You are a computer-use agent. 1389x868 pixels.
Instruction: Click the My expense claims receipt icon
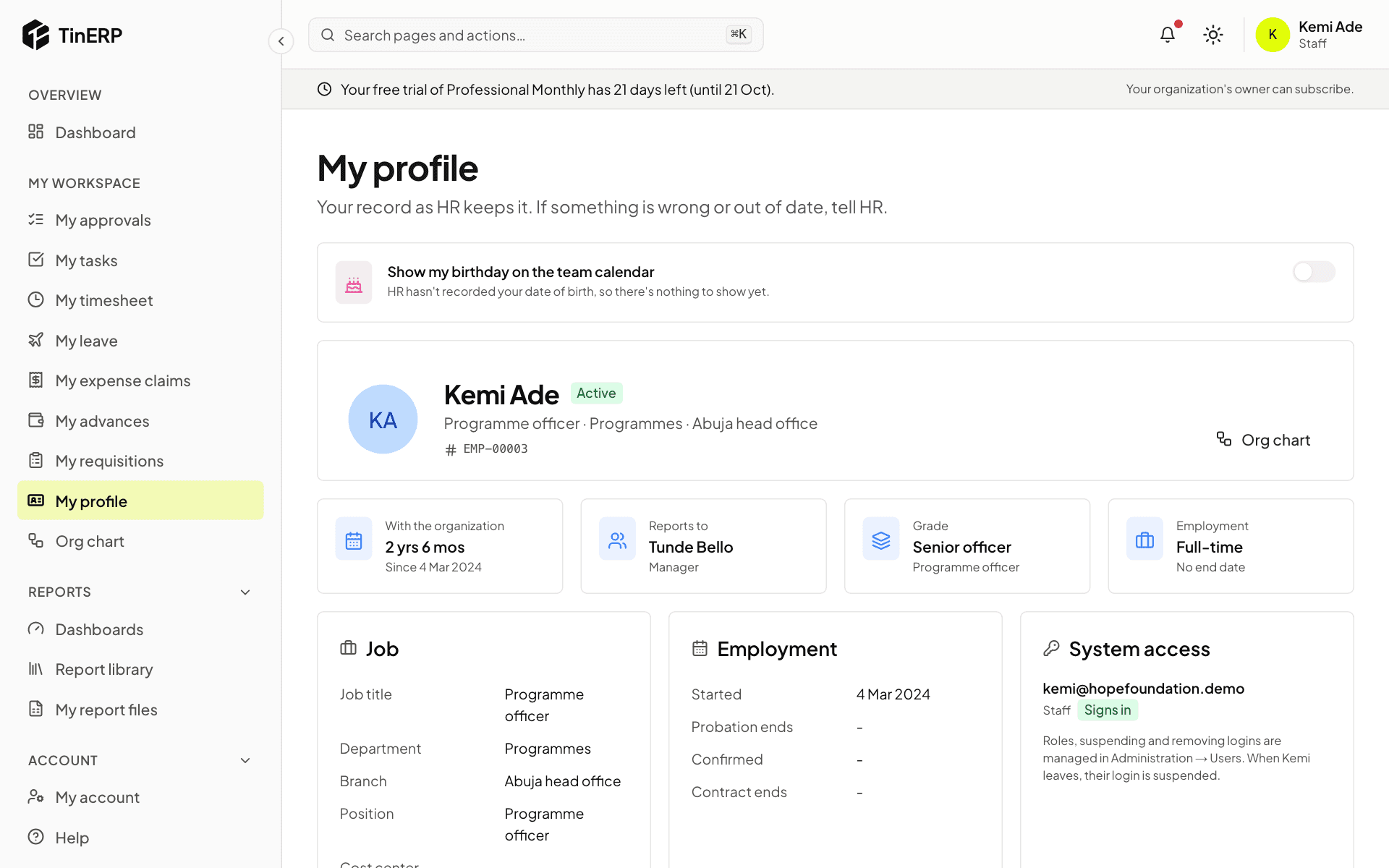36,380
